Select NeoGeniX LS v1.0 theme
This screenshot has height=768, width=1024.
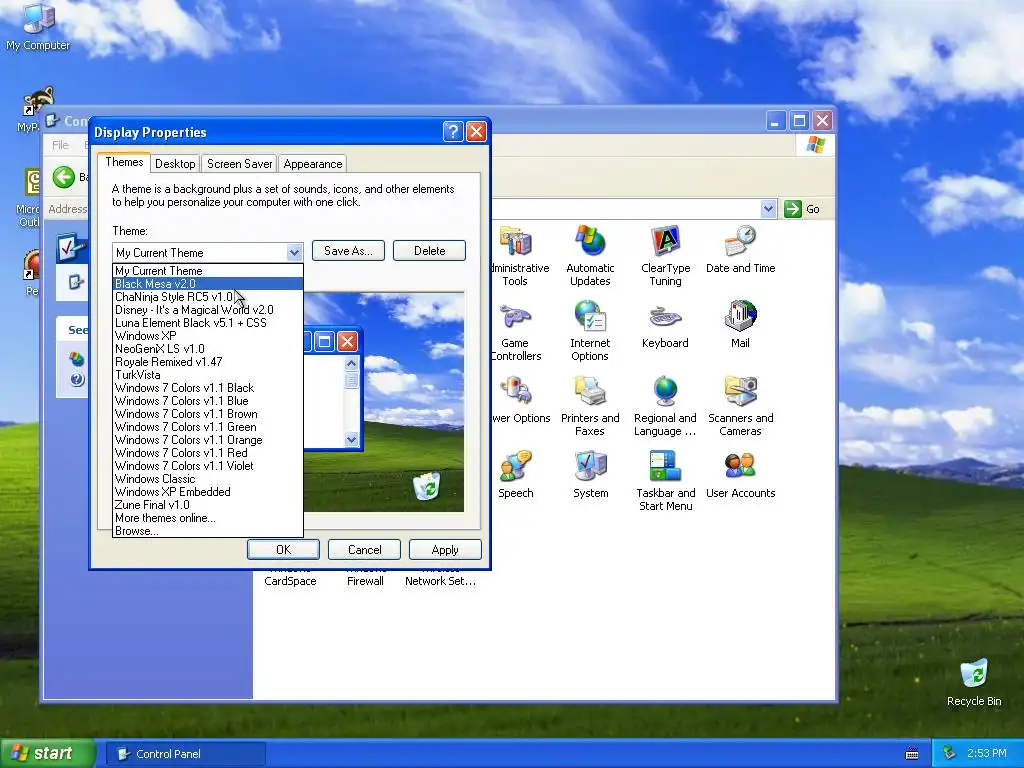pyautogui.click(x=208, y=349)
